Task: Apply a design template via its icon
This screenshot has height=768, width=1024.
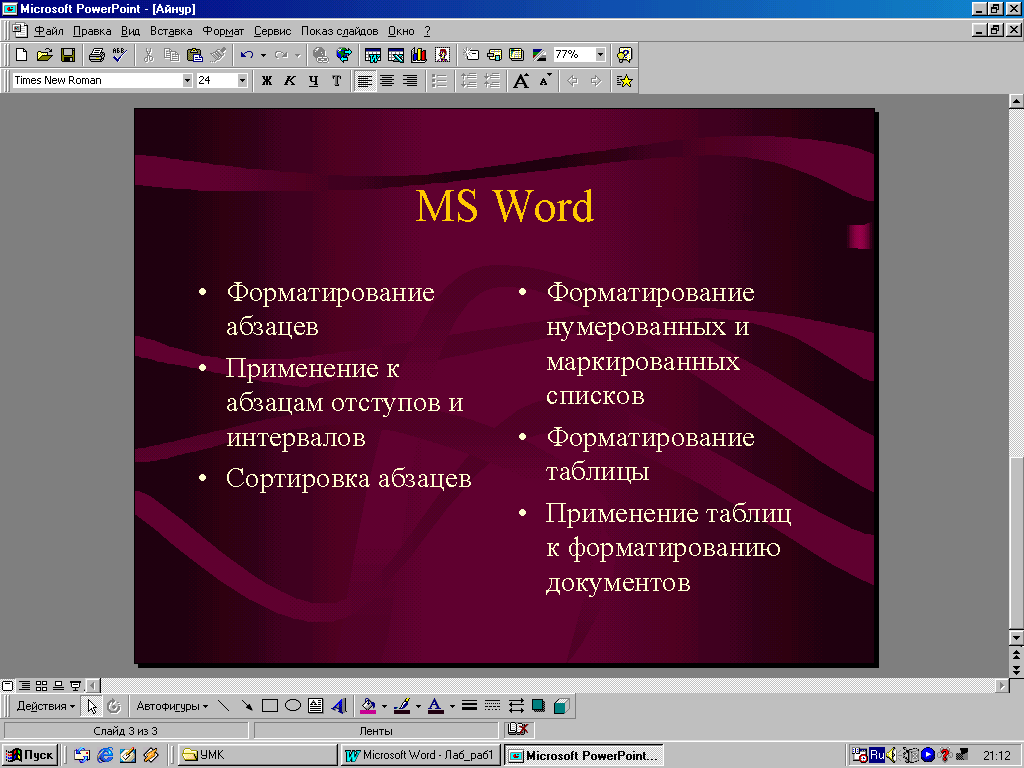Action: [x=517, y=55]
